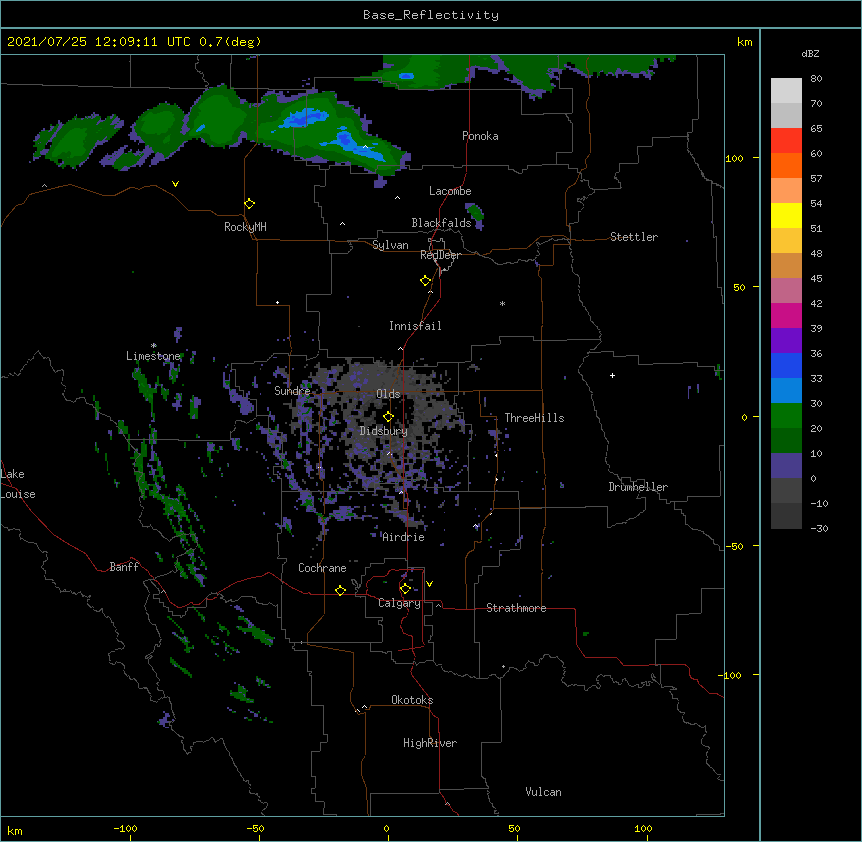Screen dimensions: 862x842
Task: Click the dBZ legend heading
Action: click(810, 53)
